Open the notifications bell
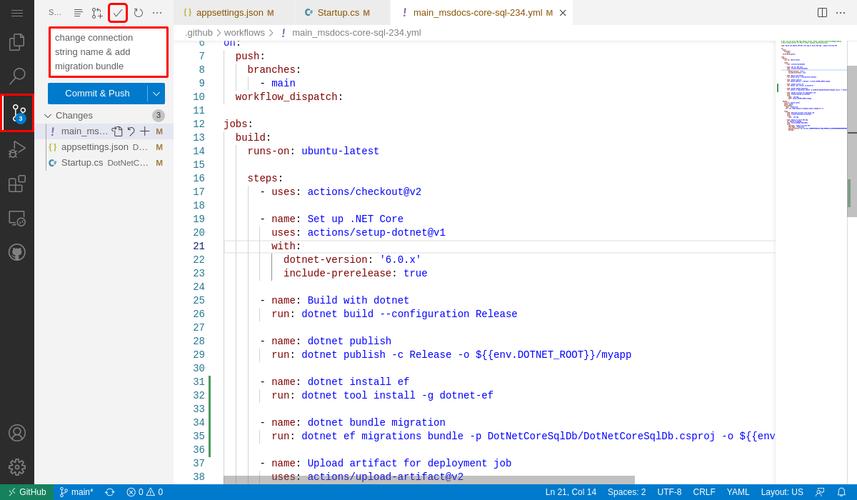 point(841,492)
